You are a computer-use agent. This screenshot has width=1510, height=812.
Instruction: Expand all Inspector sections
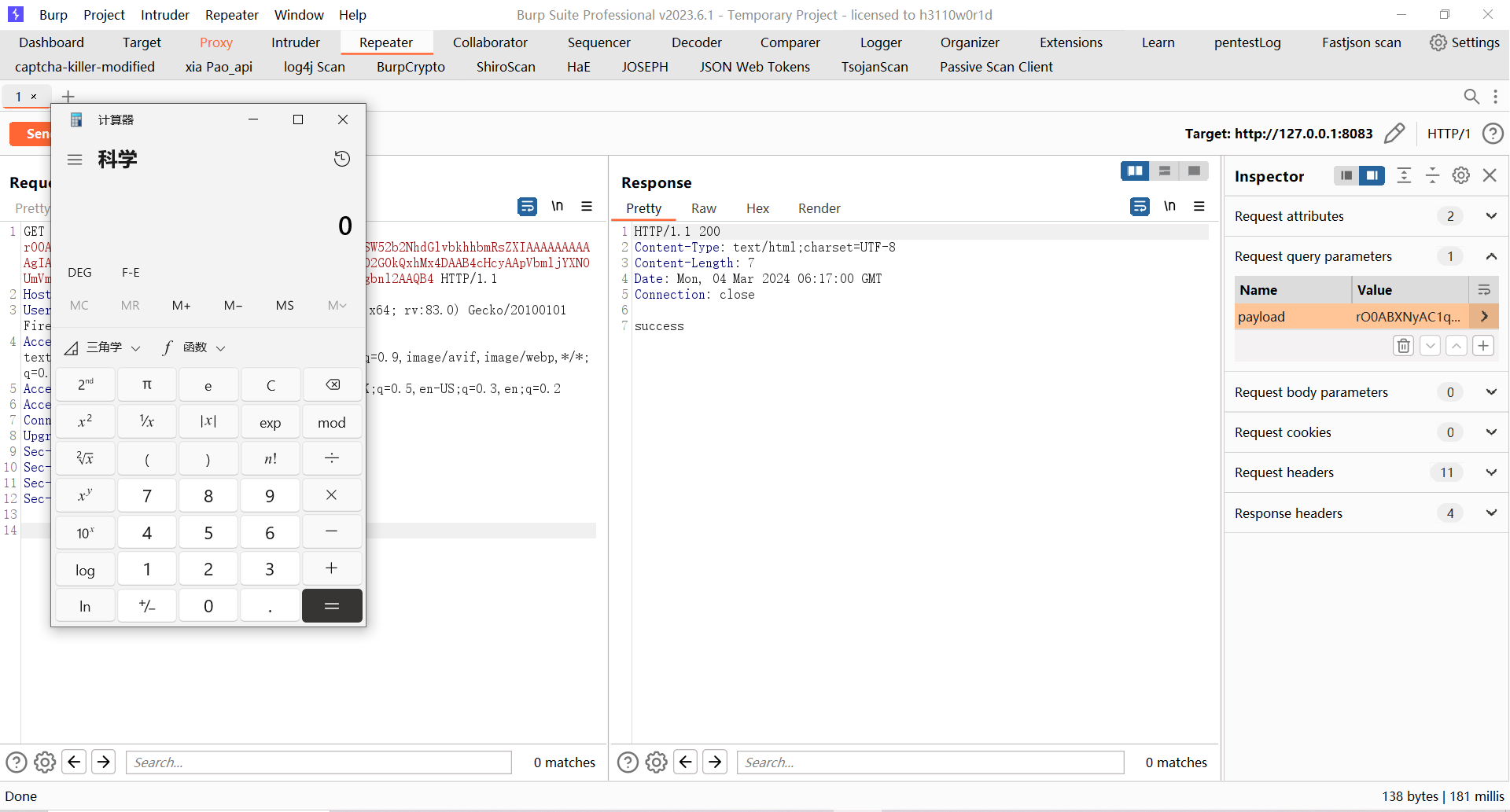pyautogui.click(x=1404, y=175)
